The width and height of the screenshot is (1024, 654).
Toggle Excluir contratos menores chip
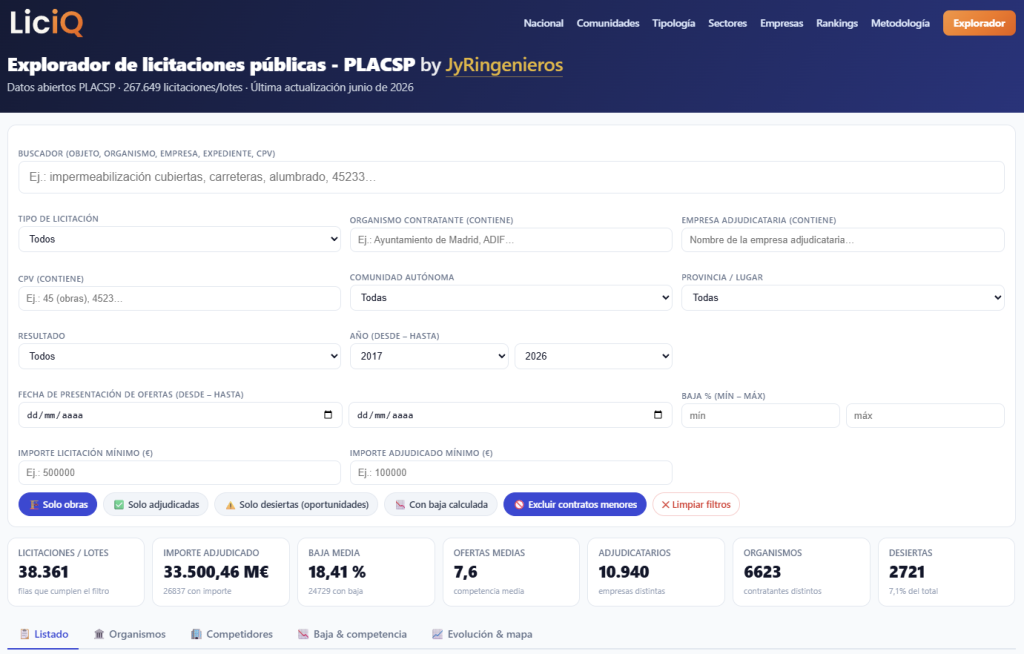[575, 504]
